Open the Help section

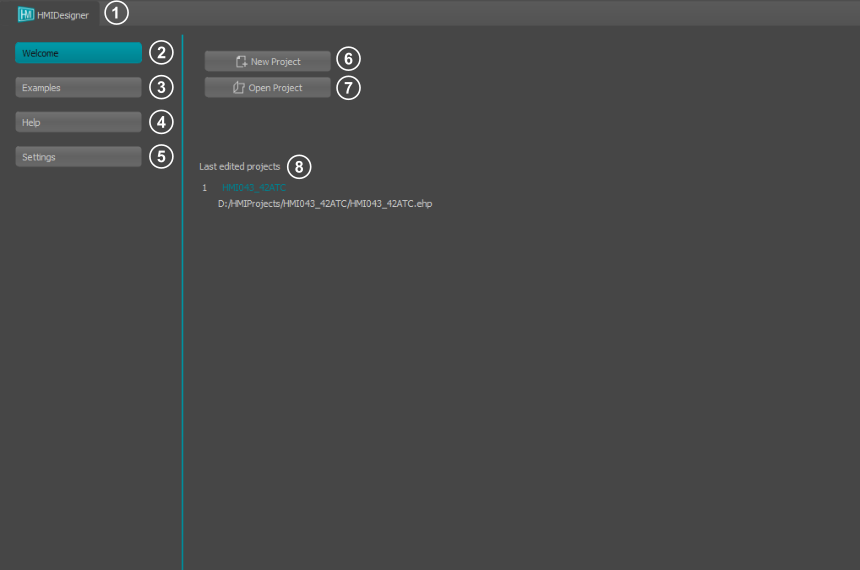[x=78, y=122]
